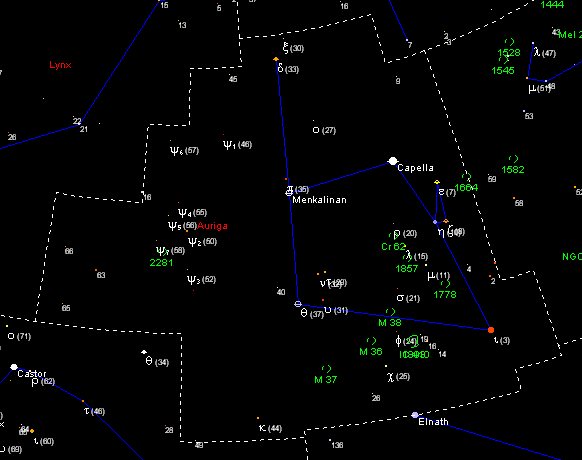Select the M 38 cluster symbol
This screenshot has height=460, width=582.
pyautogui.click(x=390, y=312)
